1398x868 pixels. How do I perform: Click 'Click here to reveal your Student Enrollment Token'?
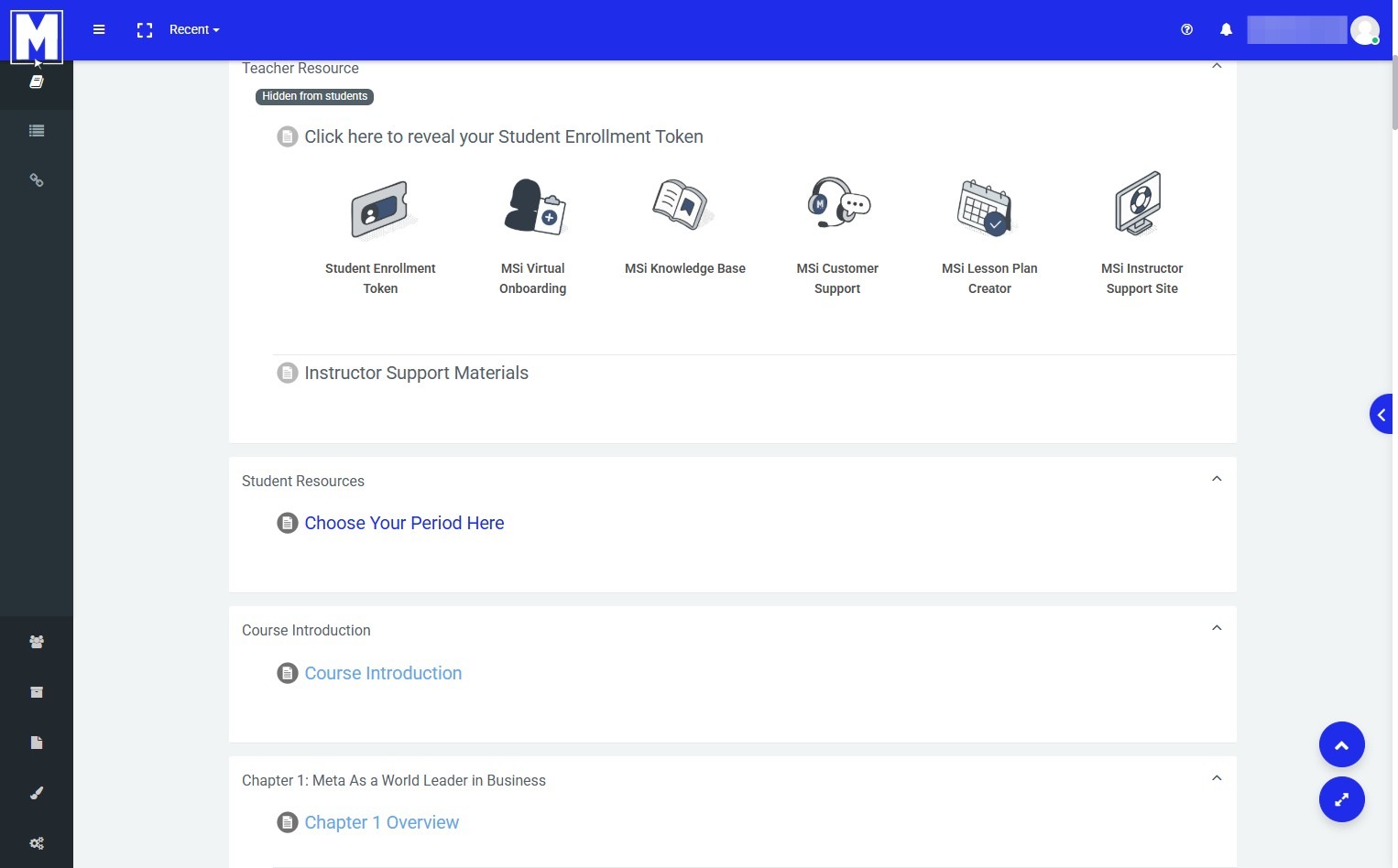tap(504, 136)
